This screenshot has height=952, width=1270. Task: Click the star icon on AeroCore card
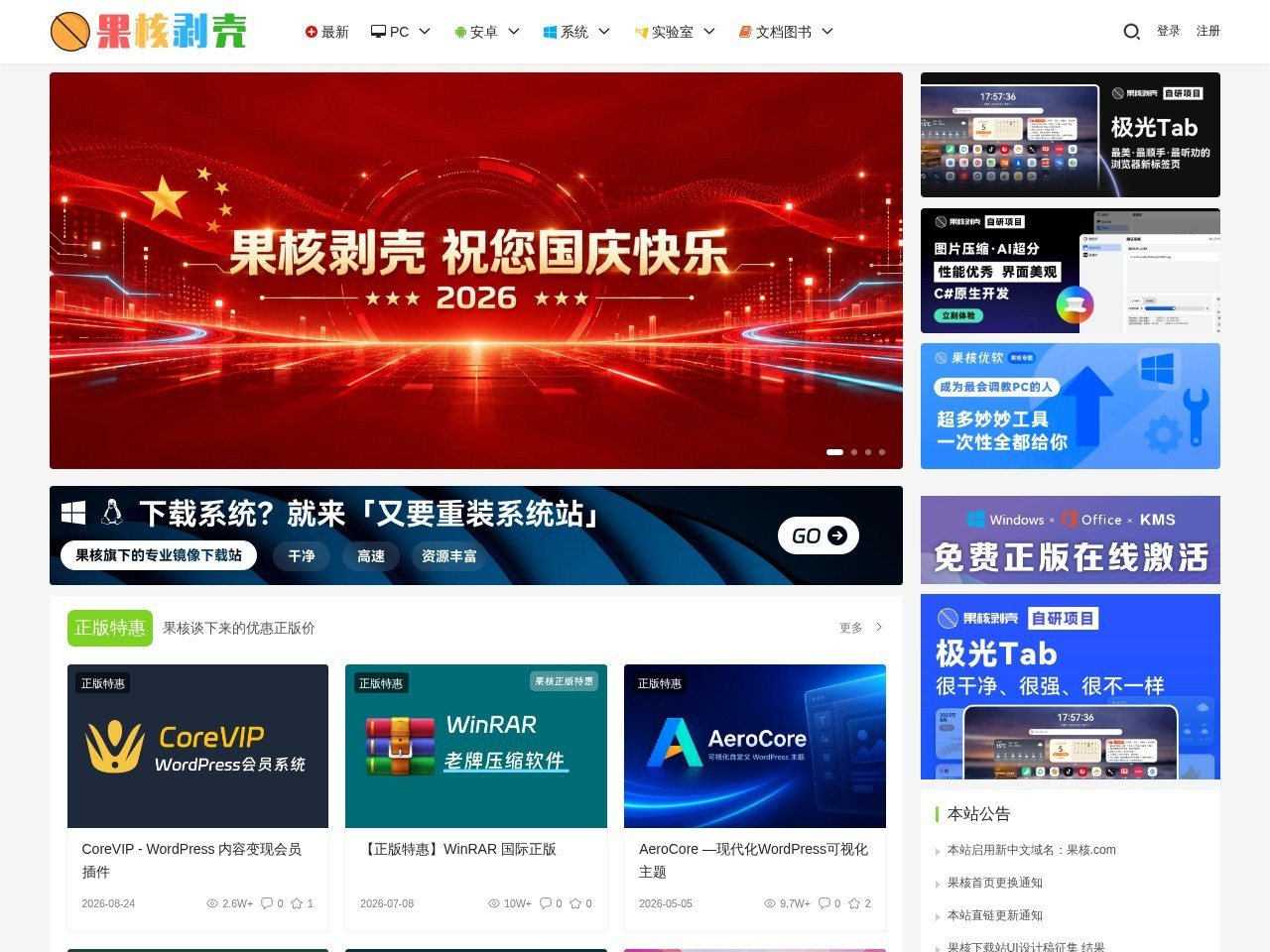tap(854, 903)
